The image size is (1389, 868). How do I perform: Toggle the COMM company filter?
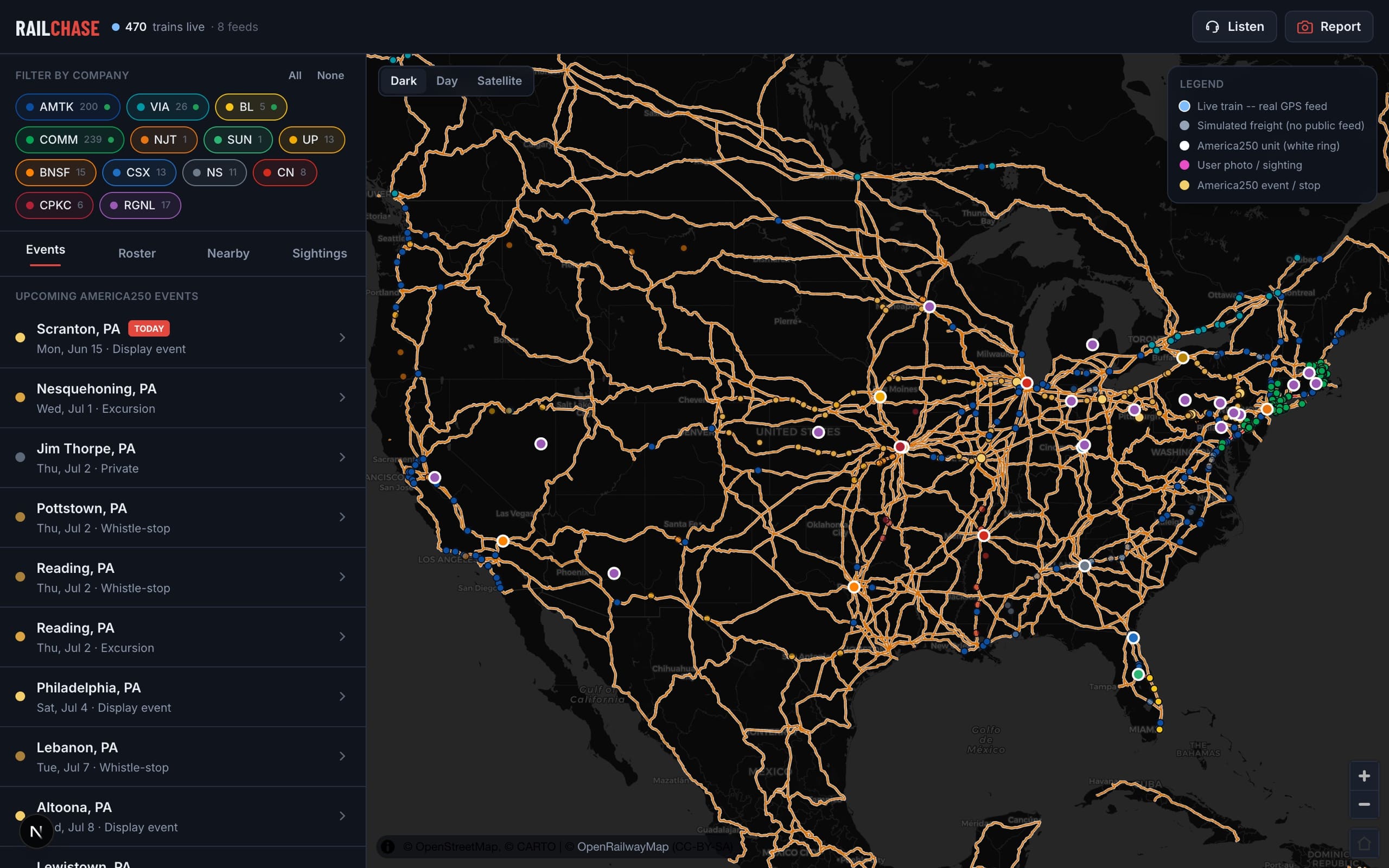pos(69,139)
